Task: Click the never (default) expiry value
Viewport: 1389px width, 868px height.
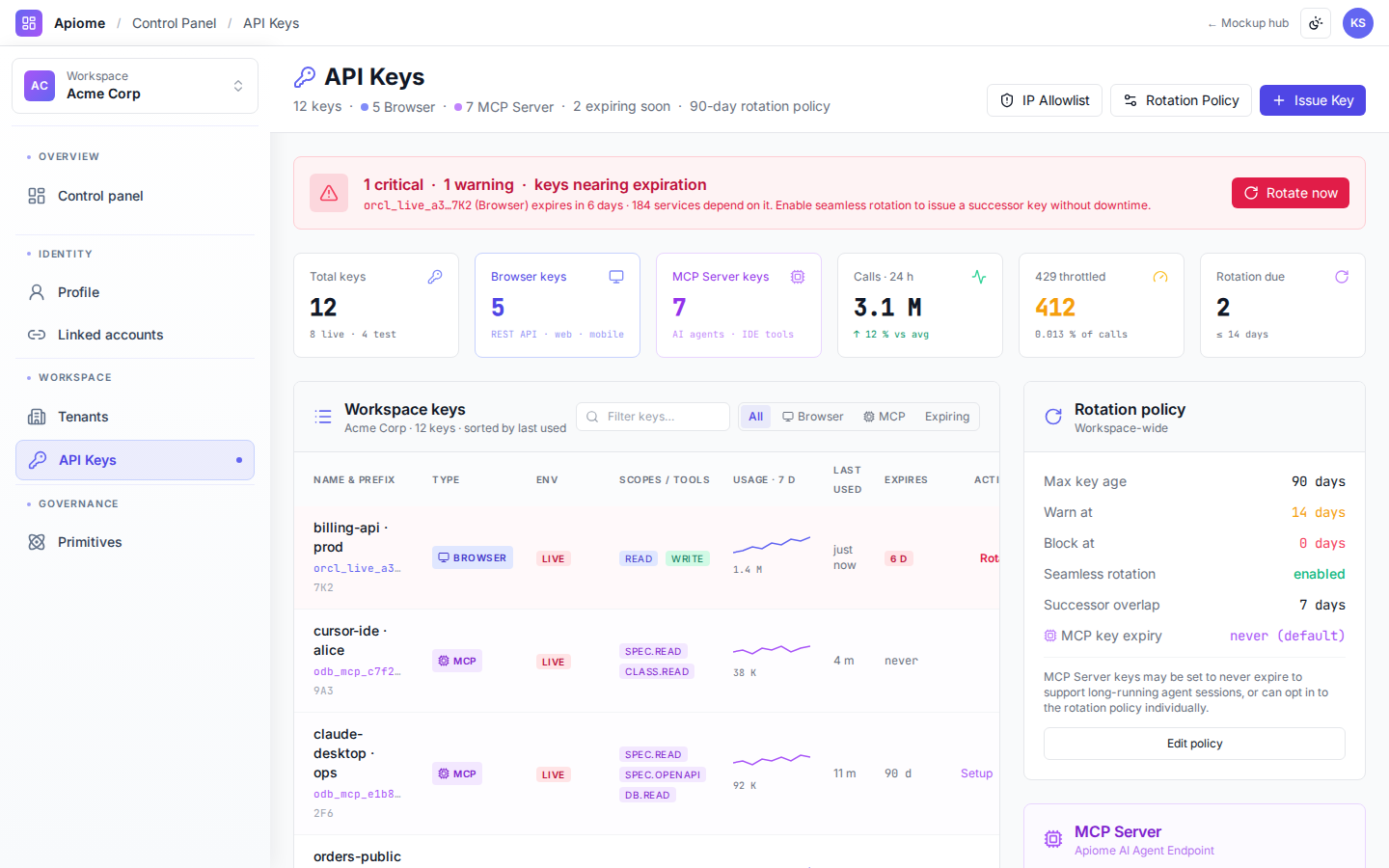Action: [1288, 636]
